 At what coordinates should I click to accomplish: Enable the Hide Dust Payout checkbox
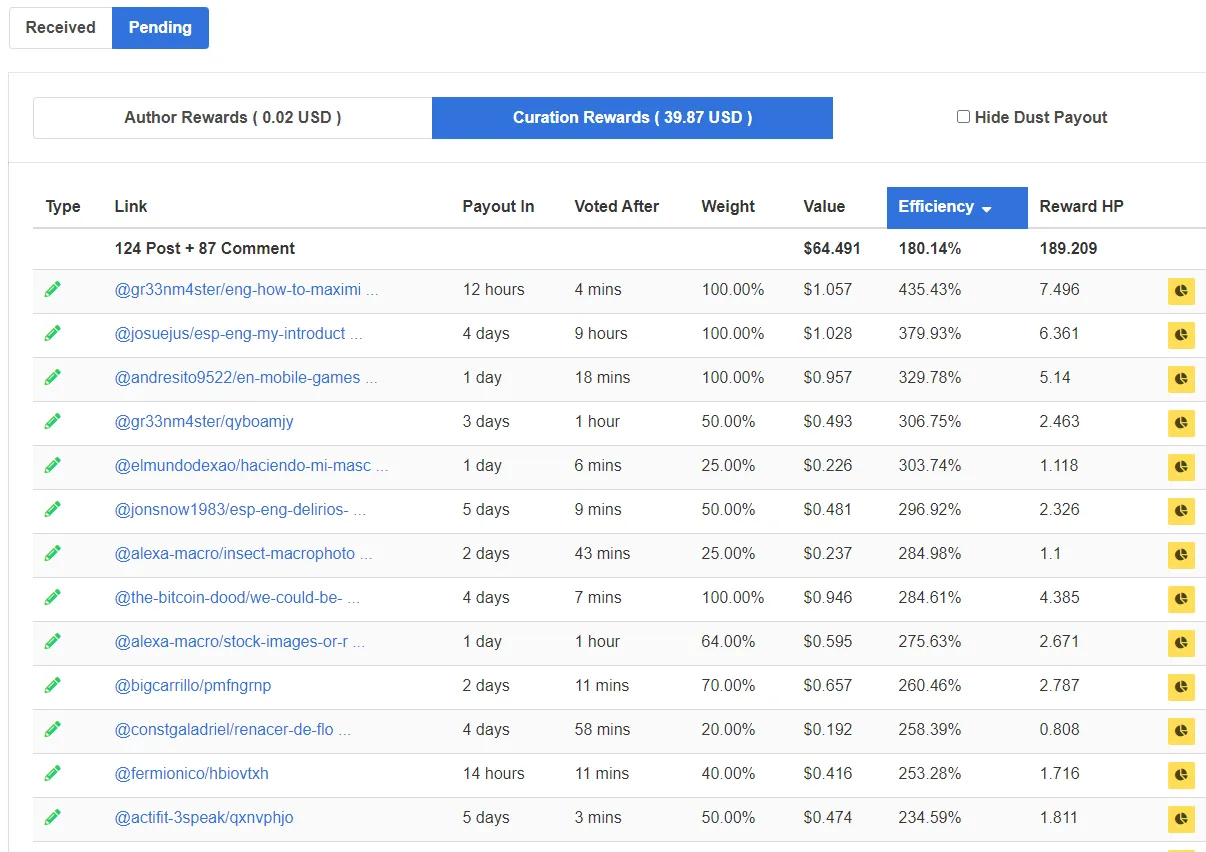pos(963,117)
